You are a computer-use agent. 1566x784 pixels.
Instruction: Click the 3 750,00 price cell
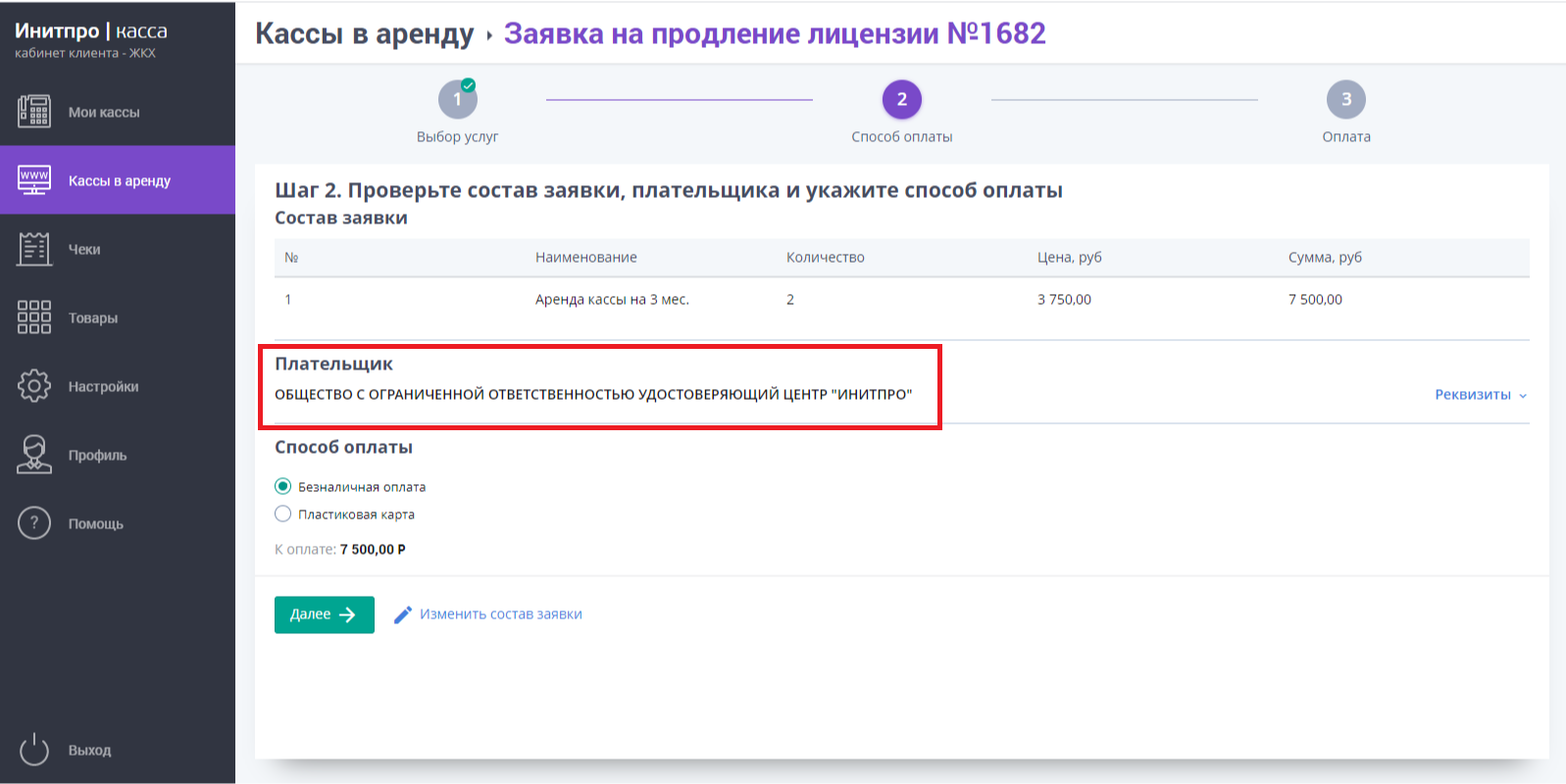(x=1064, y=300)
